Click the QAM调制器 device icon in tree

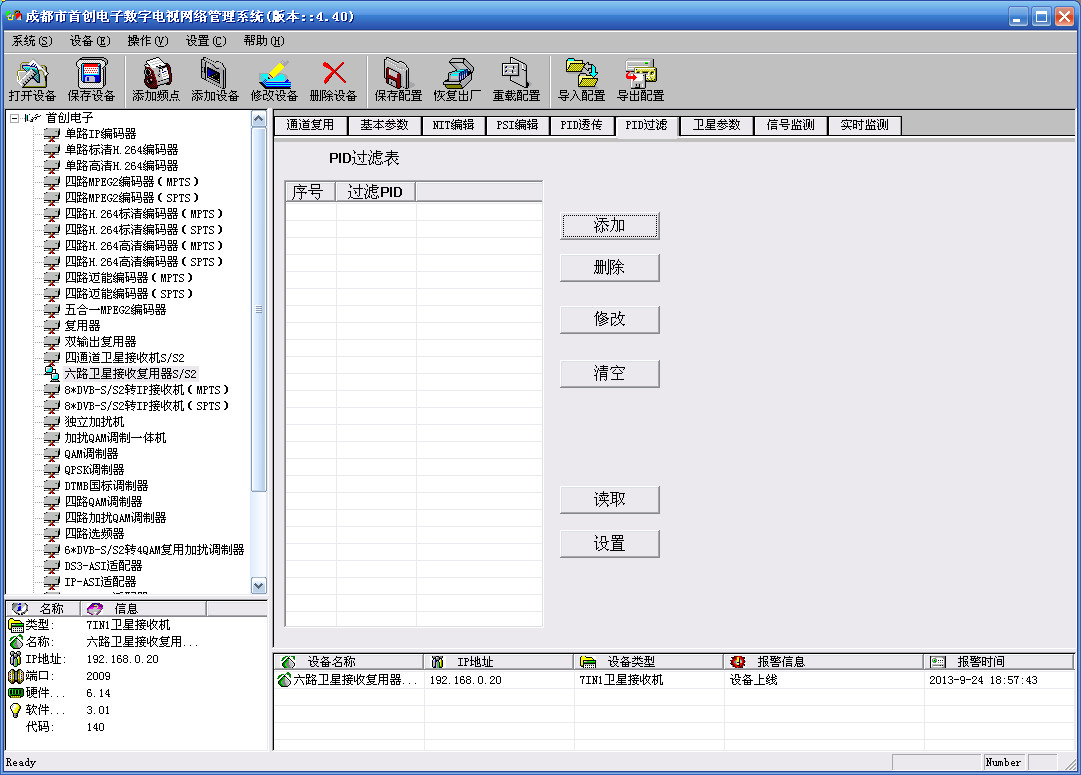[x=52, y=454]
